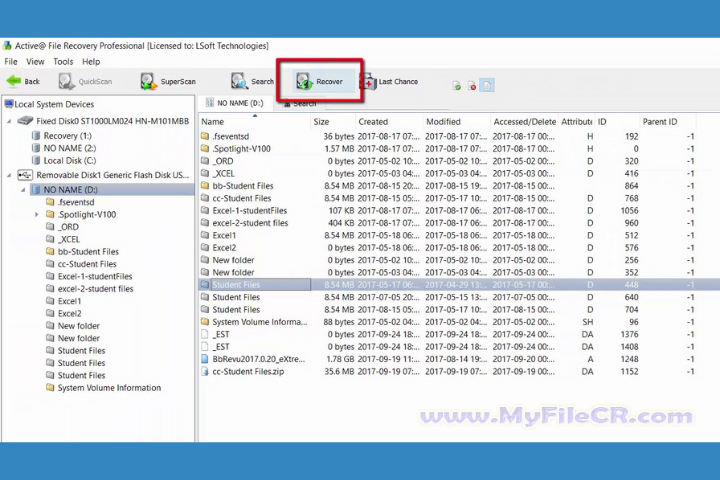Click the 1.78 GB size cell
The width and height of the screenshot is (720, 480).
coord(340,359)
